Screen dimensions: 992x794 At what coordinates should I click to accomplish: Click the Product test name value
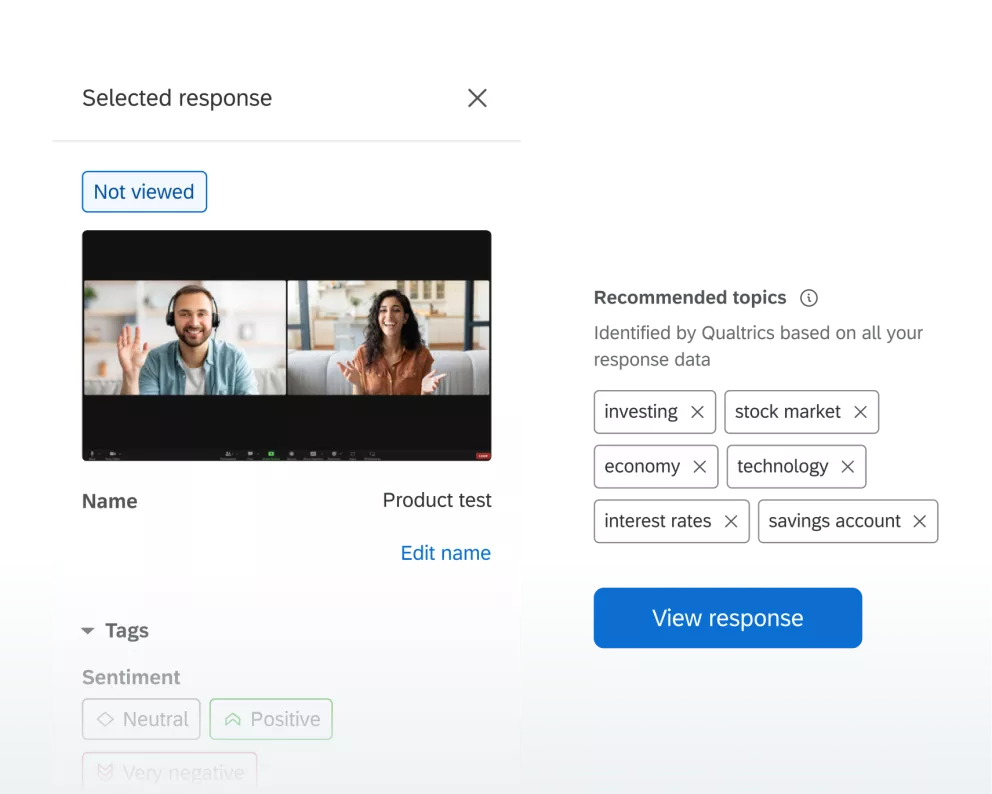pyautogui.click(x=437, y=500)
